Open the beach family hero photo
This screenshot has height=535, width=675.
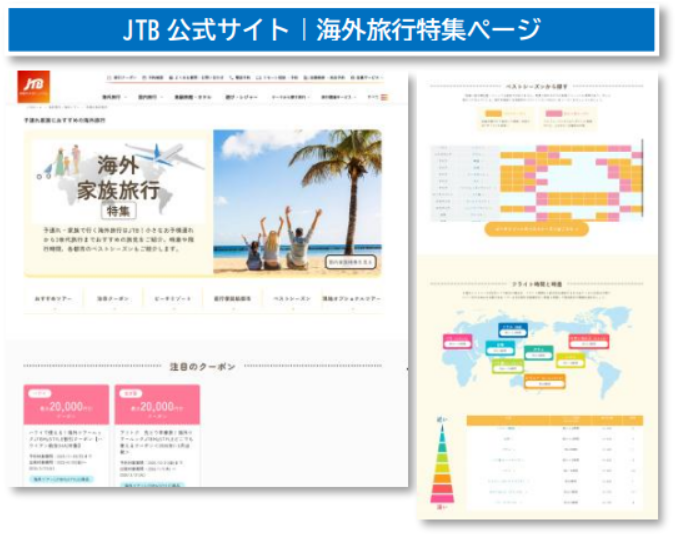click(297, 202)
